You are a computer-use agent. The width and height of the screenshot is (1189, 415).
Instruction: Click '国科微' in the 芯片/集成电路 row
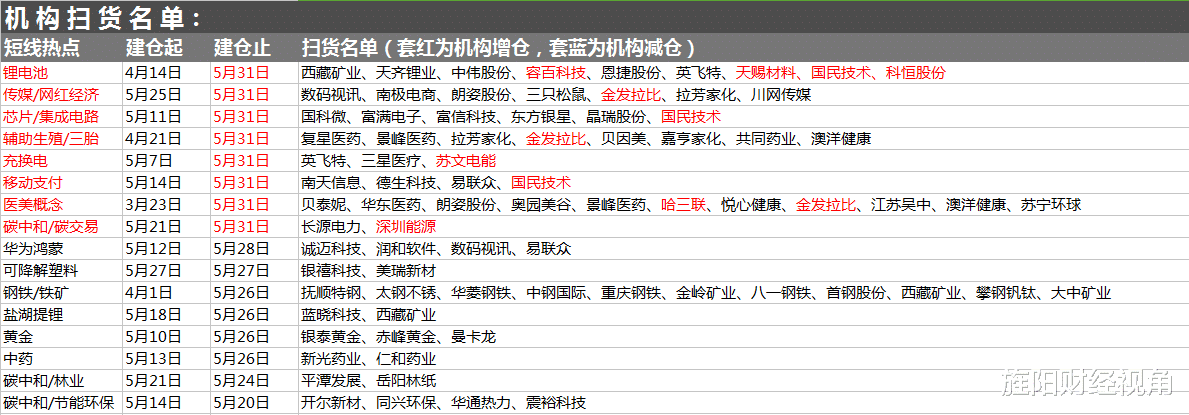(324, 118)
